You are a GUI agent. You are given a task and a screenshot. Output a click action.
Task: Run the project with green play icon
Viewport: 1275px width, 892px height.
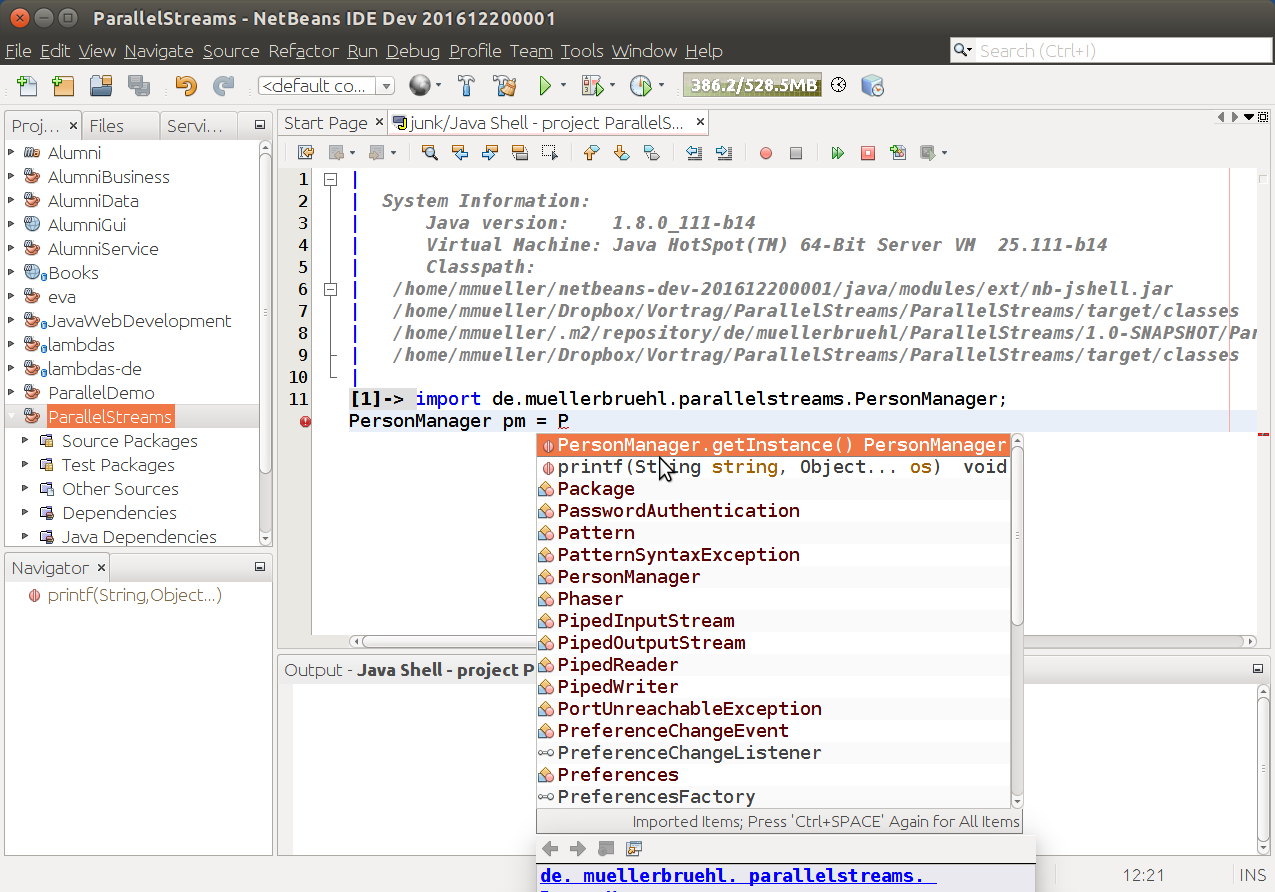pos(545,86)
